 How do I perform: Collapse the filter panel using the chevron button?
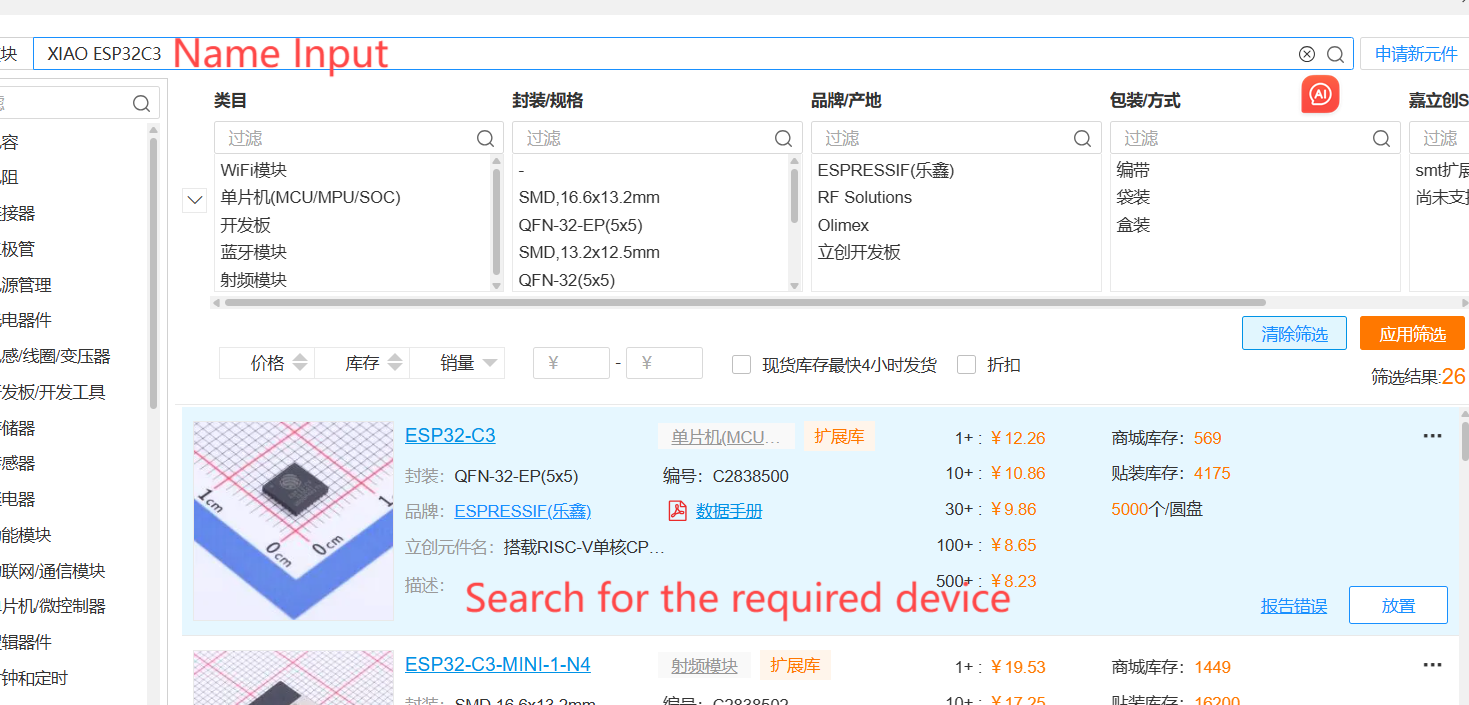coord(195,200)
